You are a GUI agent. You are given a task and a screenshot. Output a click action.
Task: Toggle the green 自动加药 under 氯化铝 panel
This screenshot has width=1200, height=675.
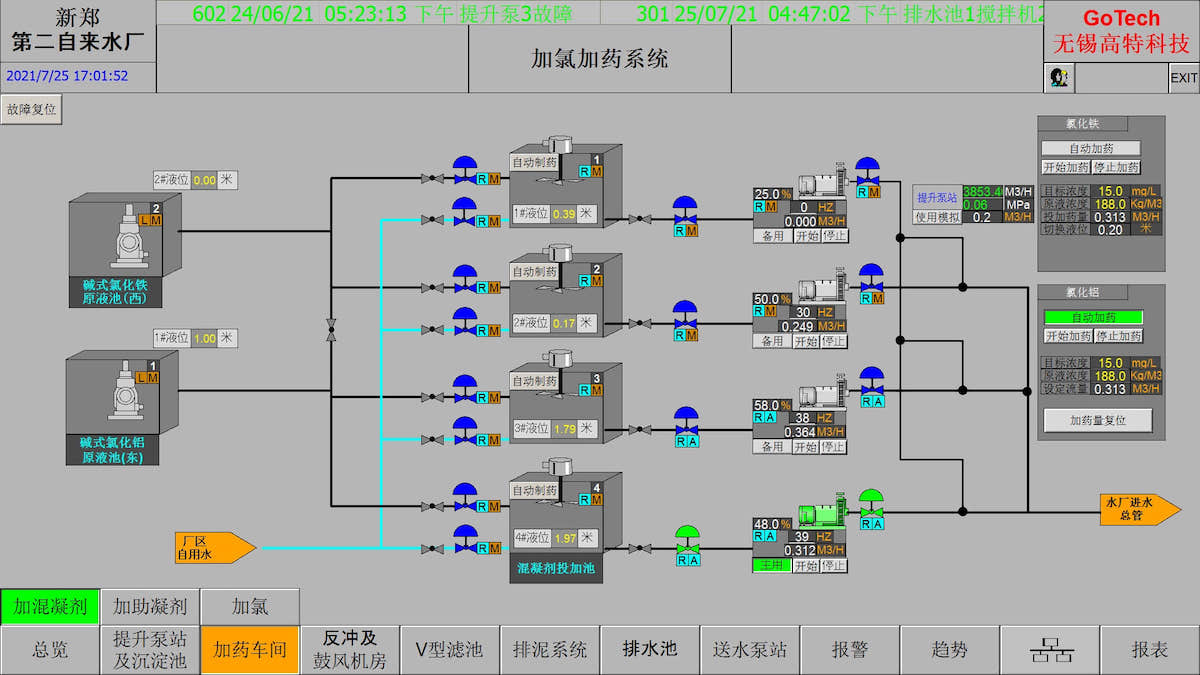click(x=1091, y=317)
